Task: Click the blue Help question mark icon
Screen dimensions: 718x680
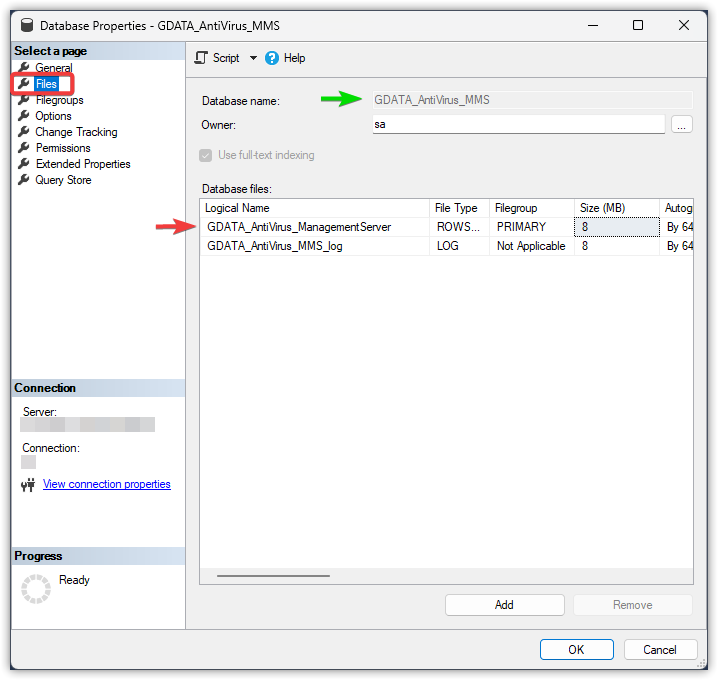Action: 272,58
